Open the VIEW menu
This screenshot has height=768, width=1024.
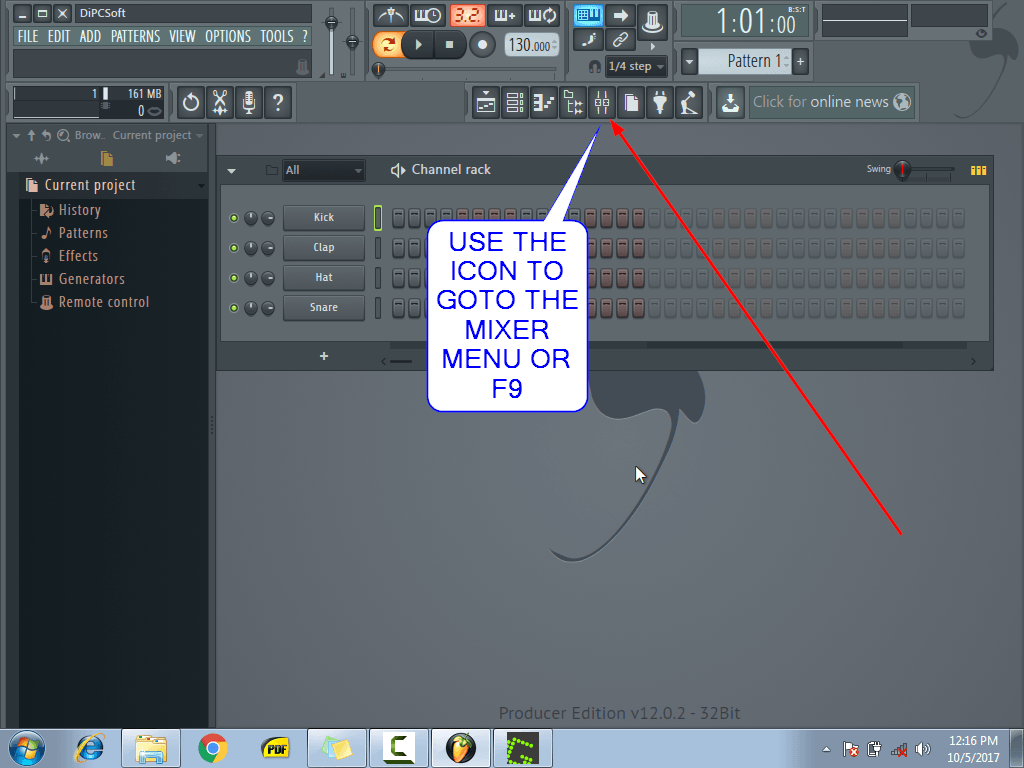pyautogui.click(x=182, y=37)
